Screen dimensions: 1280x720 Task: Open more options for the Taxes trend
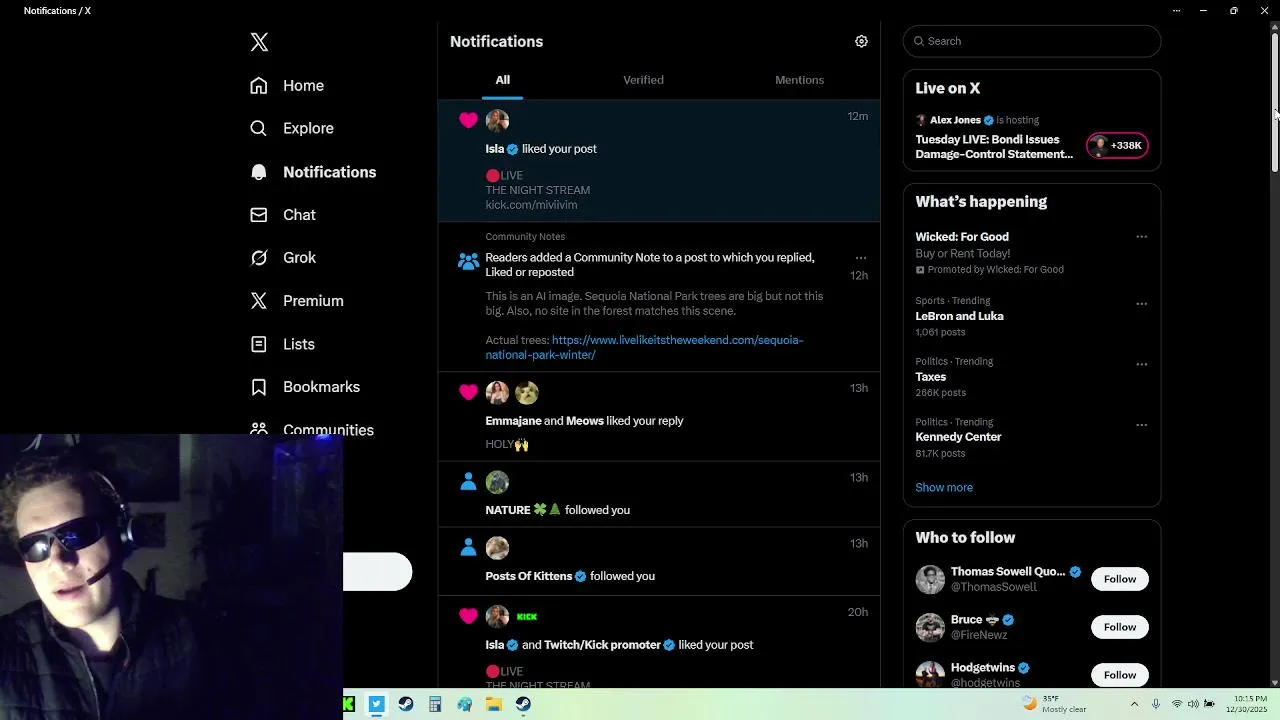coord(1141,365)
